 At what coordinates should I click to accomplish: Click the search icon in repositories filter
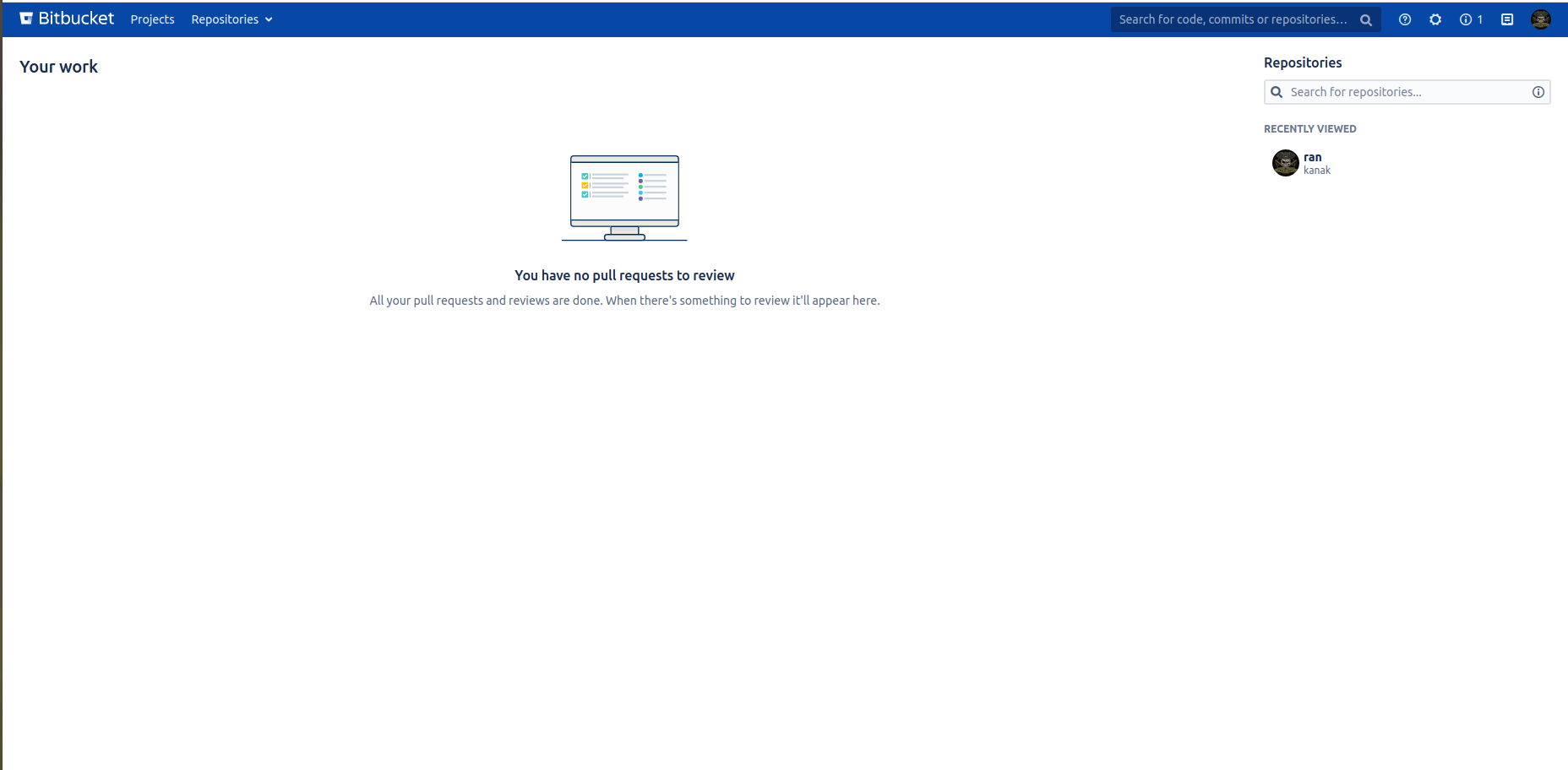1277,92
